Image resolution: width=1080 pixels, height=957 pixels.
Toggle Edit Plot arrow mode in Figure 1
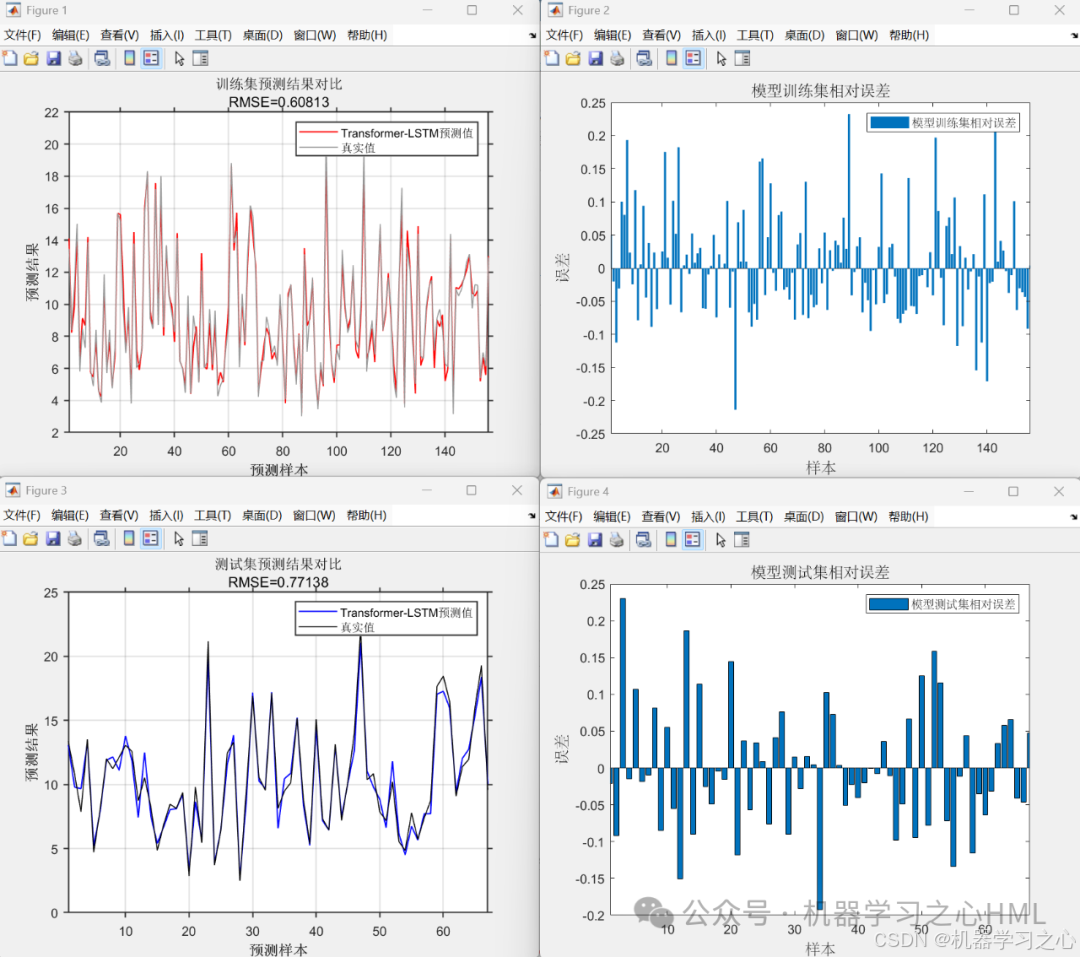pos(180,57)
